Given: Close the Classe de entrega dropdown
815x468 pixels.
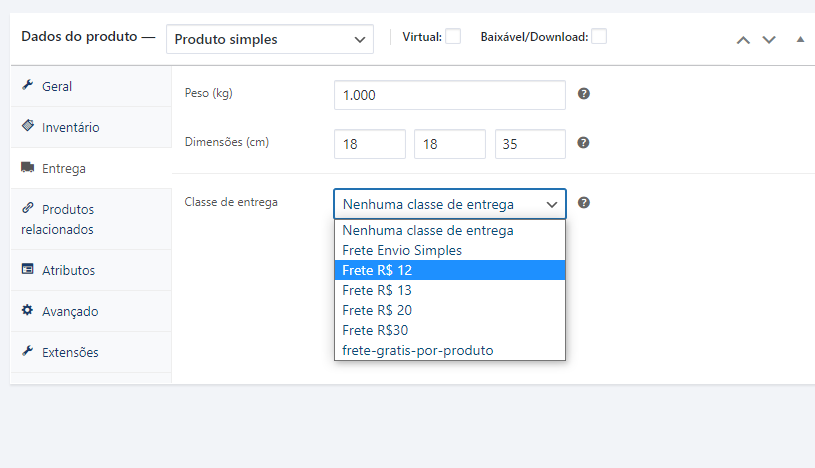Looking at the screenshot, I should (x=450, y=204).
